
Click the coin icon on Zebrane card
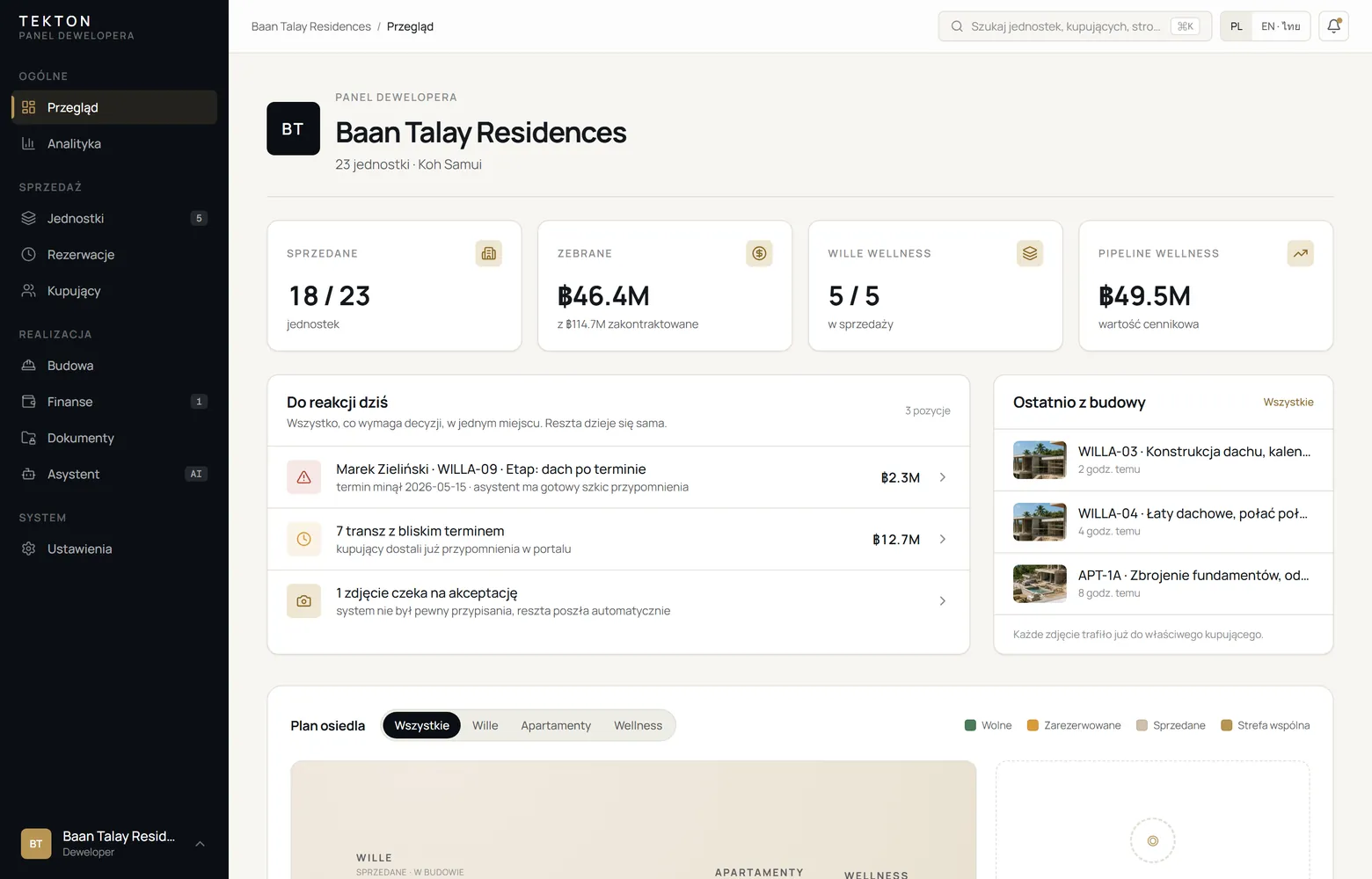point(759,253)
